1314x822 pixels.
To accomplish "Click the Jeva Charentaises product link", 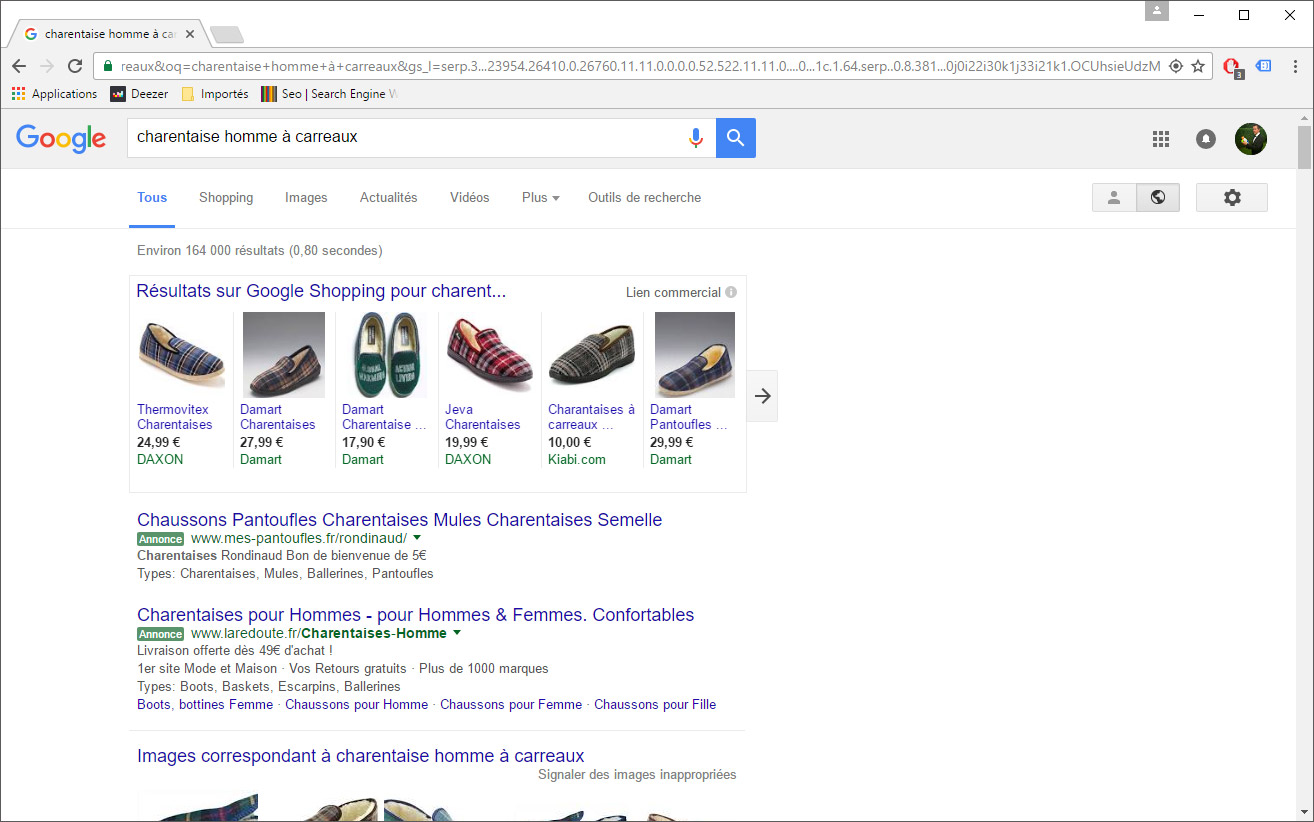I will 483,417.
